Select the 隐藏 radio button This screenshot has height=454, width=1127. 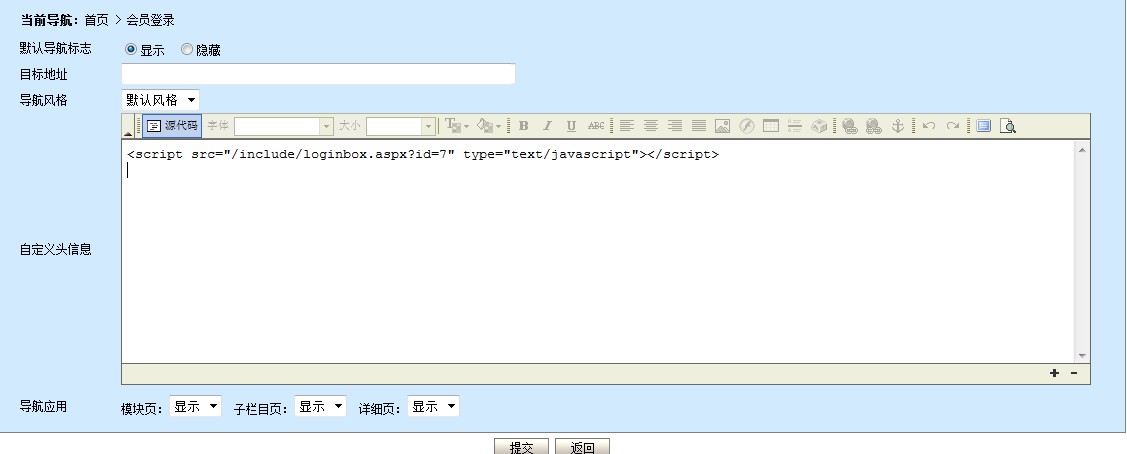pyautogui.click(x=187, y=49)
